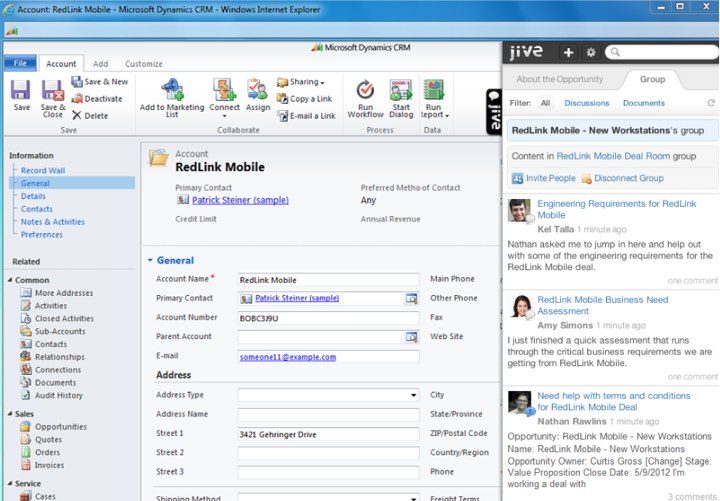Filter Jive content by Discussions
The height and width of the screenshot is (501, 720).
click(x=586, y=103)
